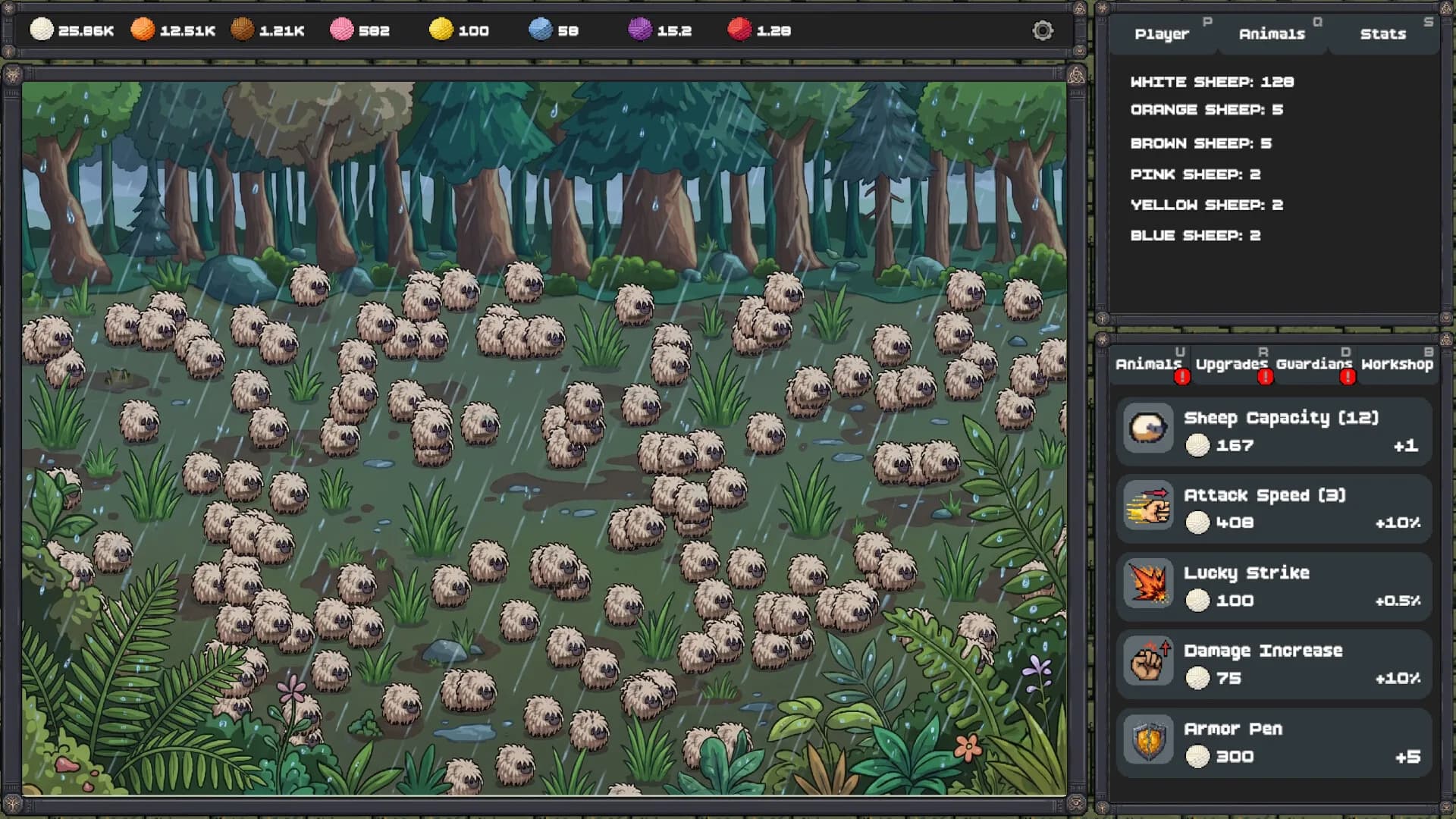Click the BLUE SHEEP: 2 line

point(1195,236)
